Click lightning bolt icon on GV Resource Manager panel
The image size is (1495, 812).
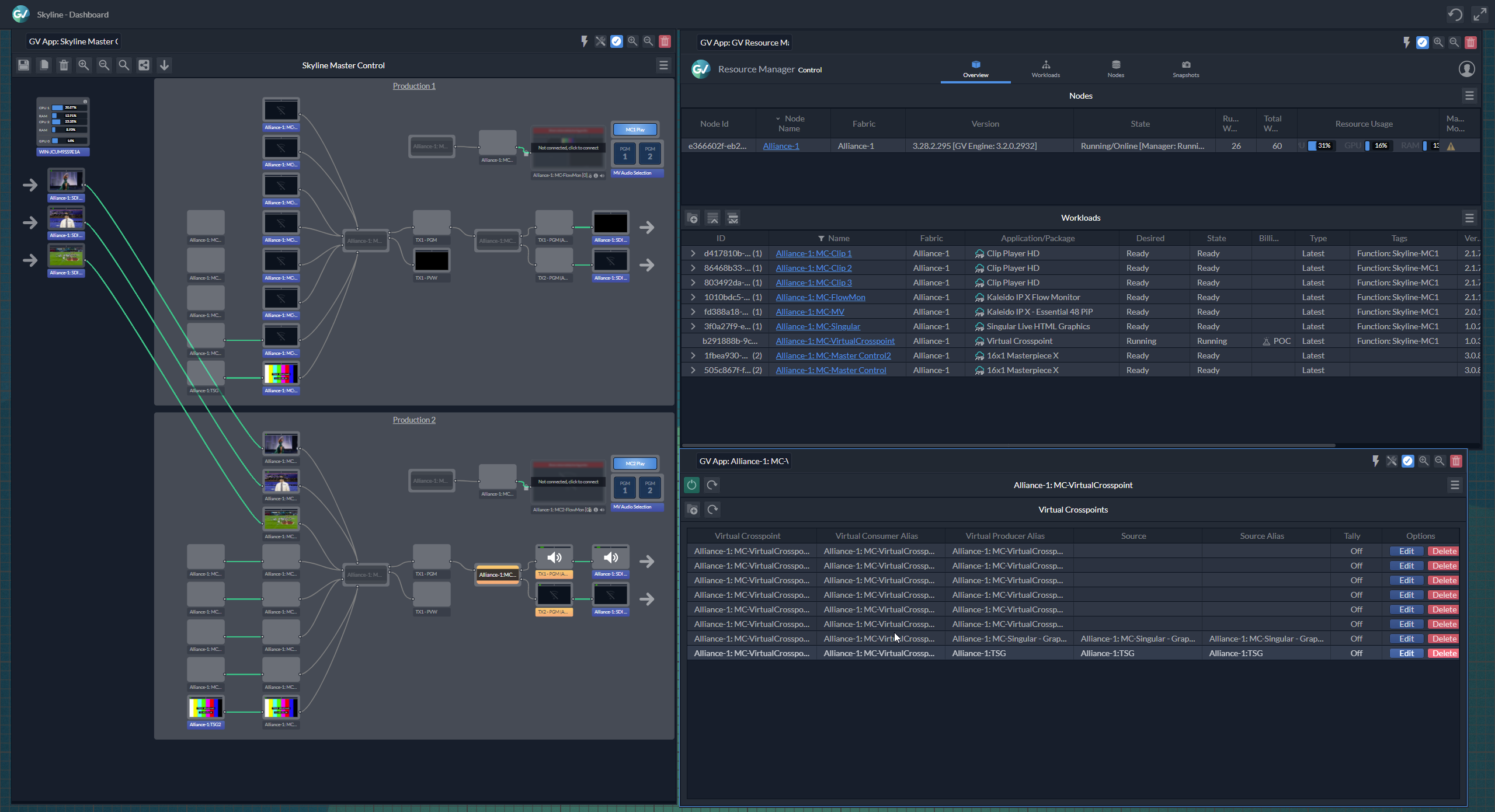(x=1406, y=43)
